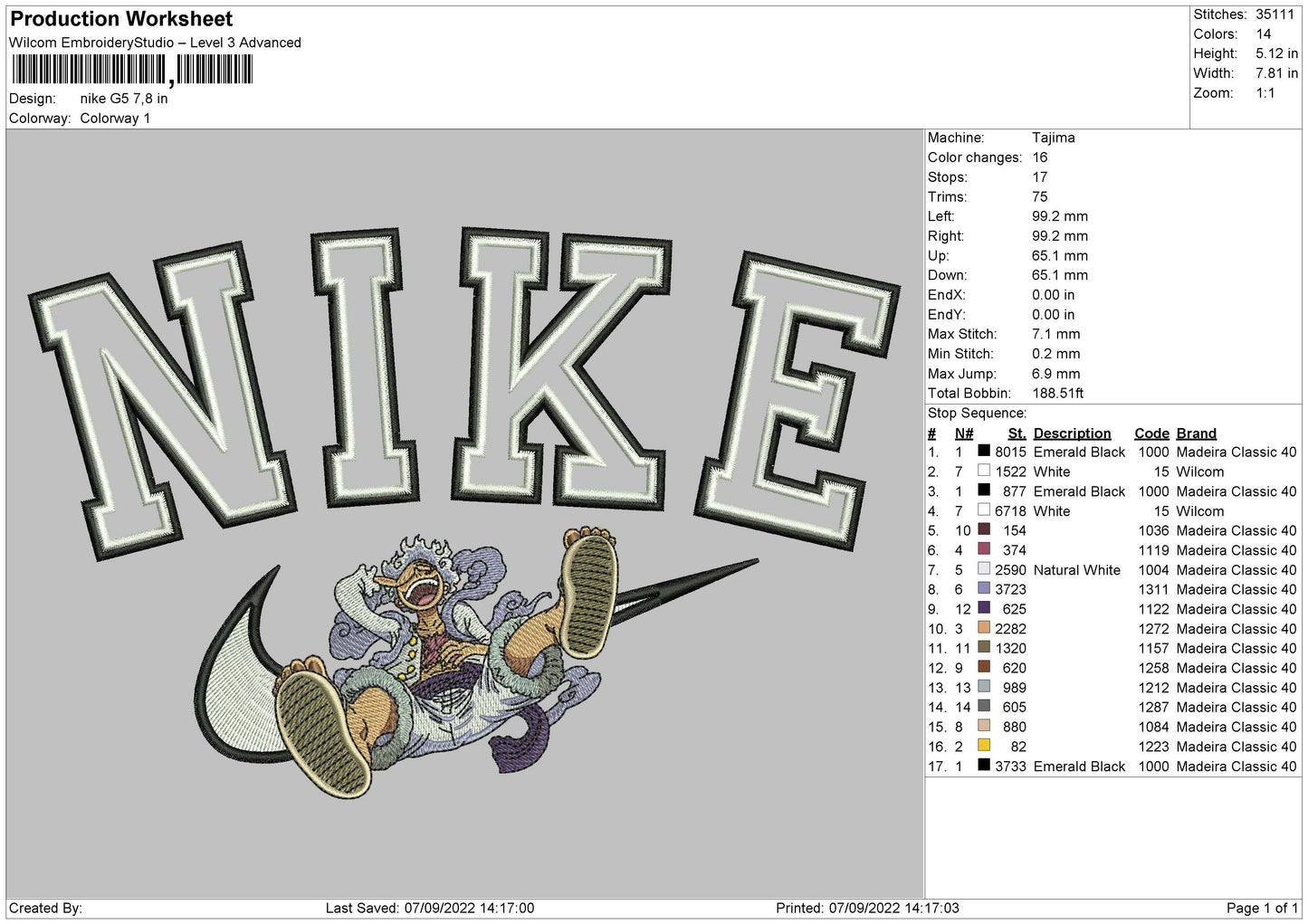Click the 'Description' column header
Viewport: 1308px width, 924px height.
coord(1072,433)
